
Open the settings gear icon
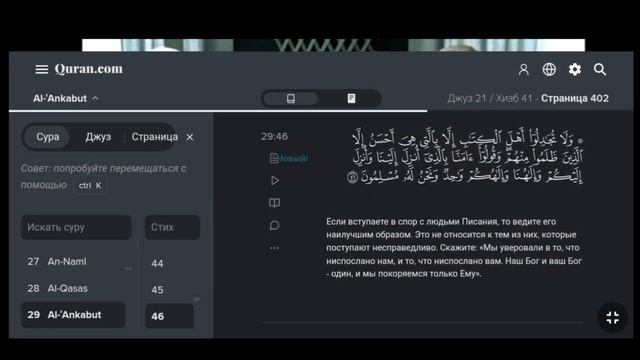tap(575, 69)
